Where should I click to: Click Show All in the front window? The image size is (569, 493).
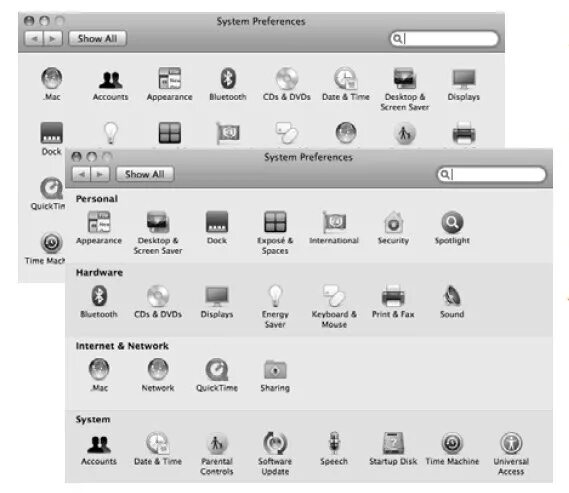pos(144,174)
